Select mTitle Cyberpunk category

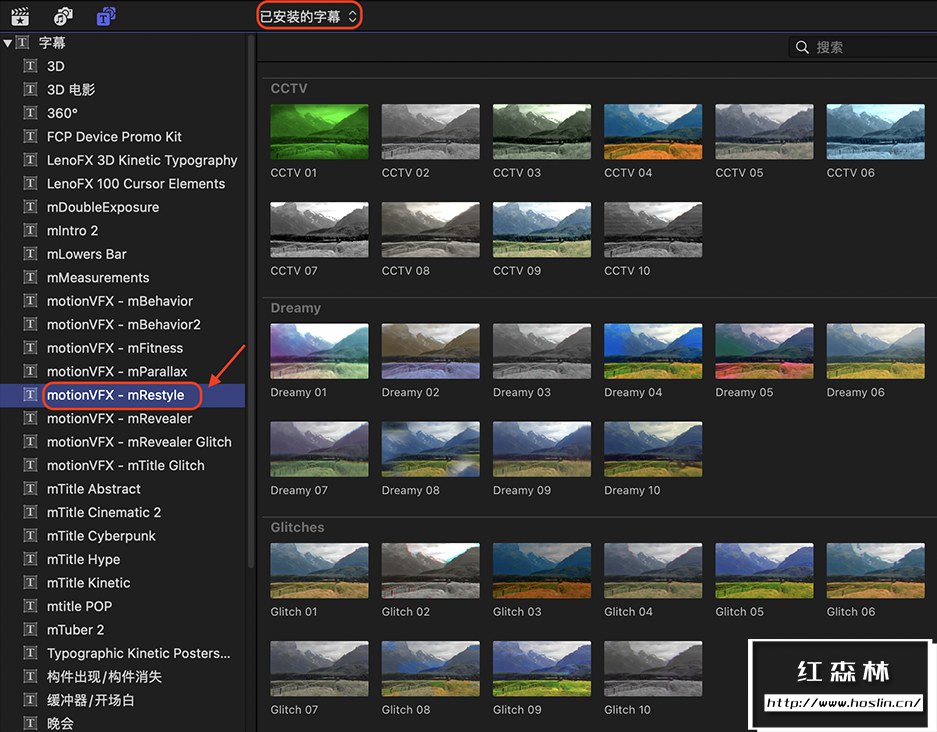pos(101,536)
